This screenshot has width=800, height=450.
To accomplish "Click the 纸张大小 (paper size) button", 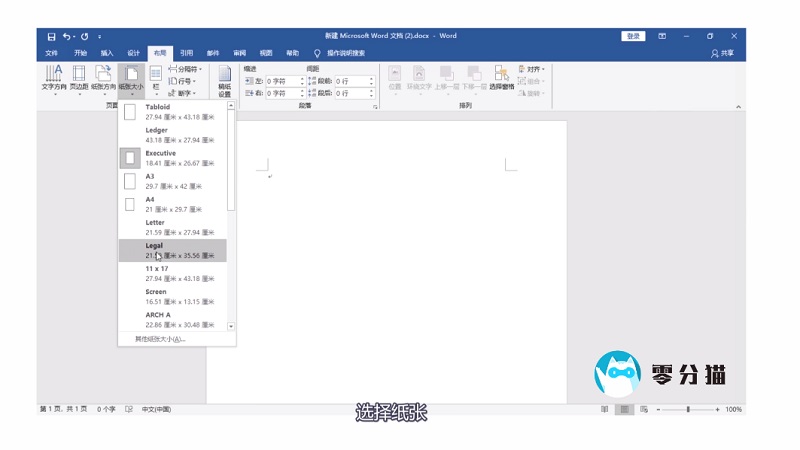I will click(131, 78).
